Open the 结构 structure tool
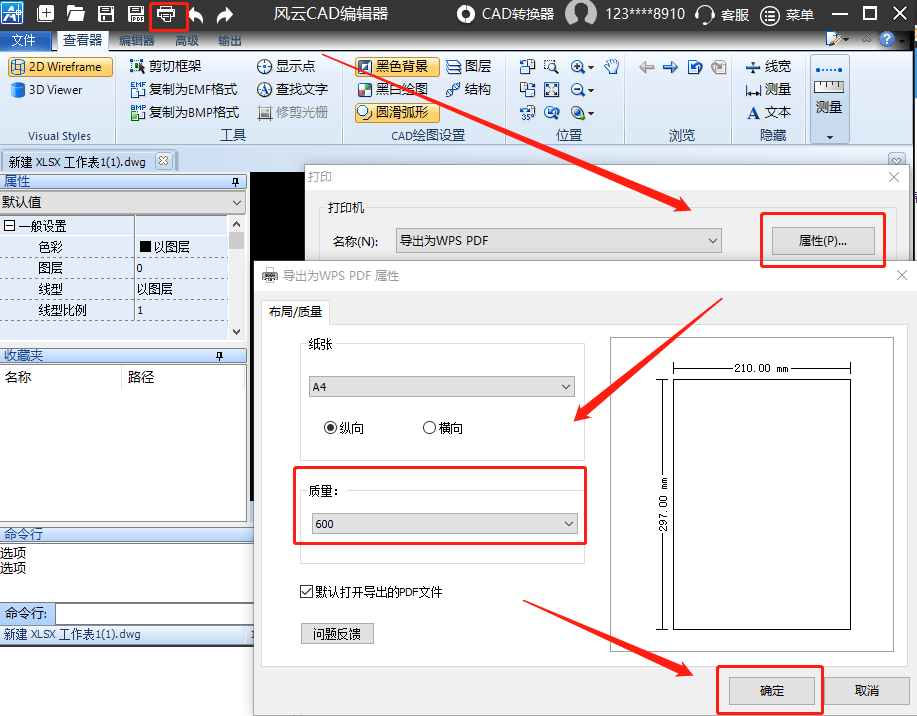 pyautogui.click(x=468, y=90)
